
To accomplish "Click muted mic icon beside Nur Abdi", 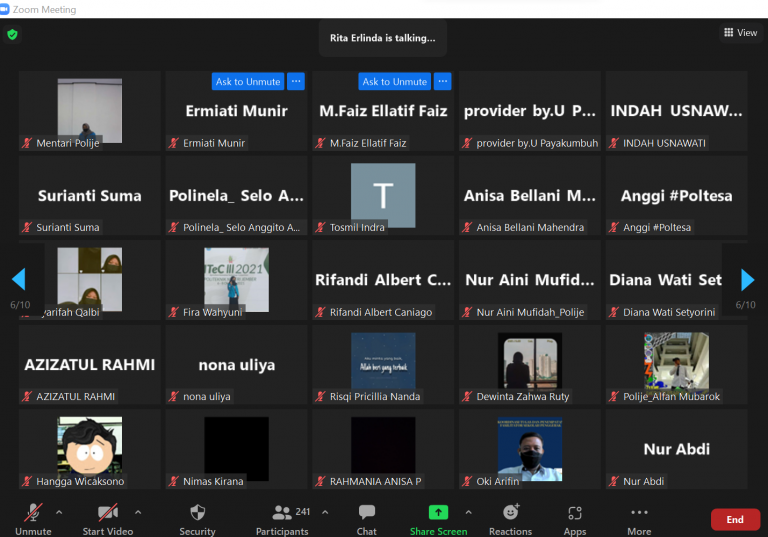I will [x=614, y=482].
